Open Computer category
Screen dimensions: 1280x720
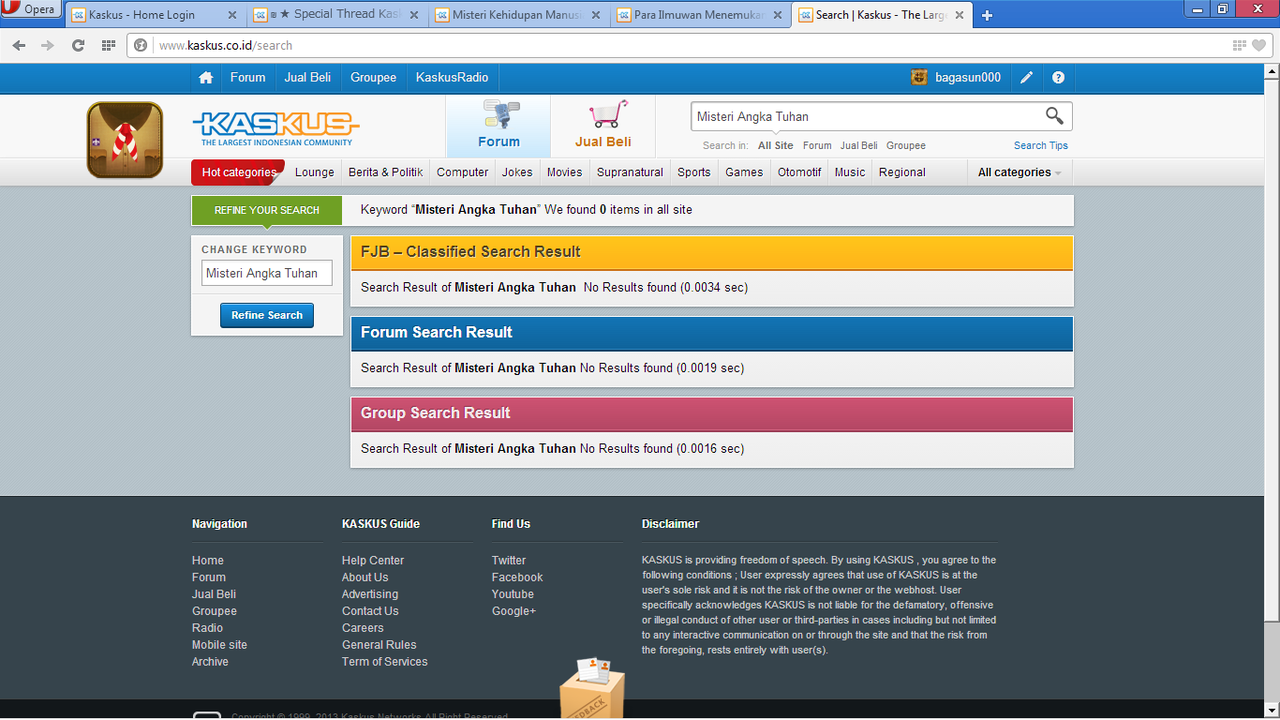(462, 172)
